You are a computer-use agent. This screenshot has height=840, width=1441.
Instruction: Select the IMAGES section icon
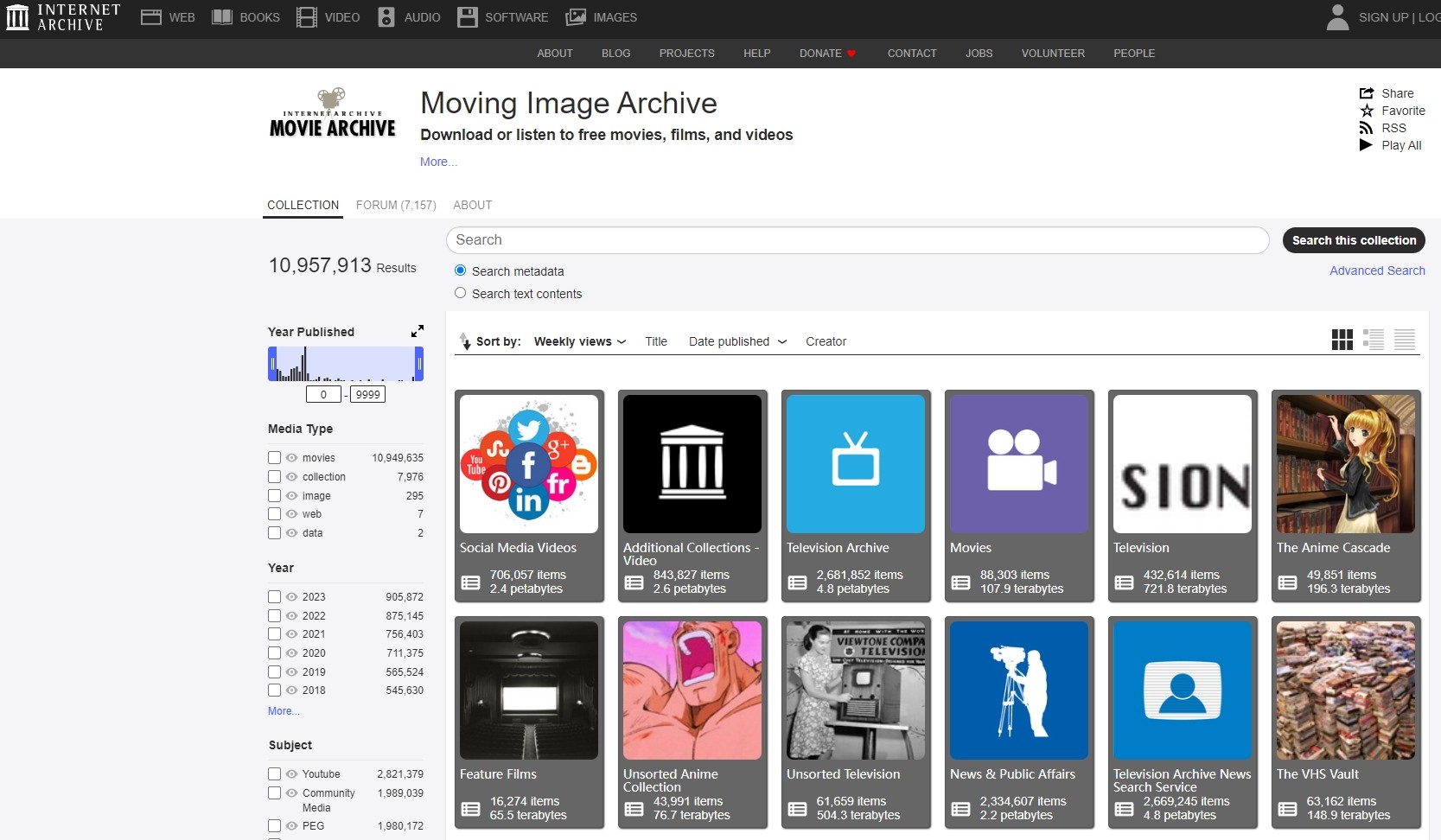(575, 16)
